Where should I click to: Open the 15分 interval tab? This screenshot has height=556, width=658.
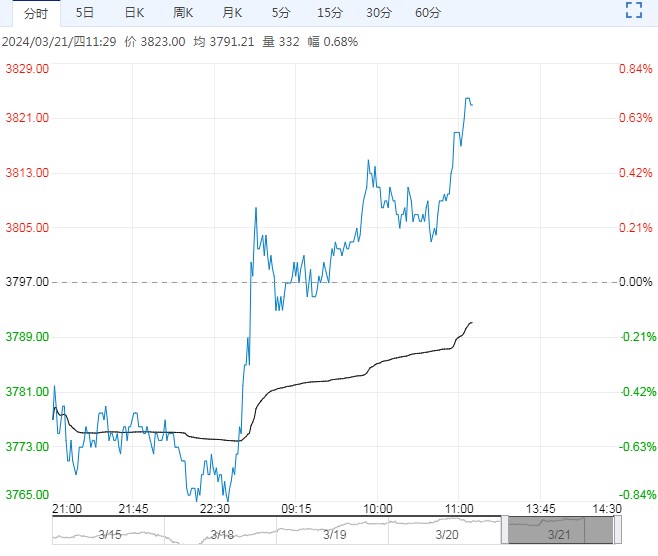[x=330, y=13]
